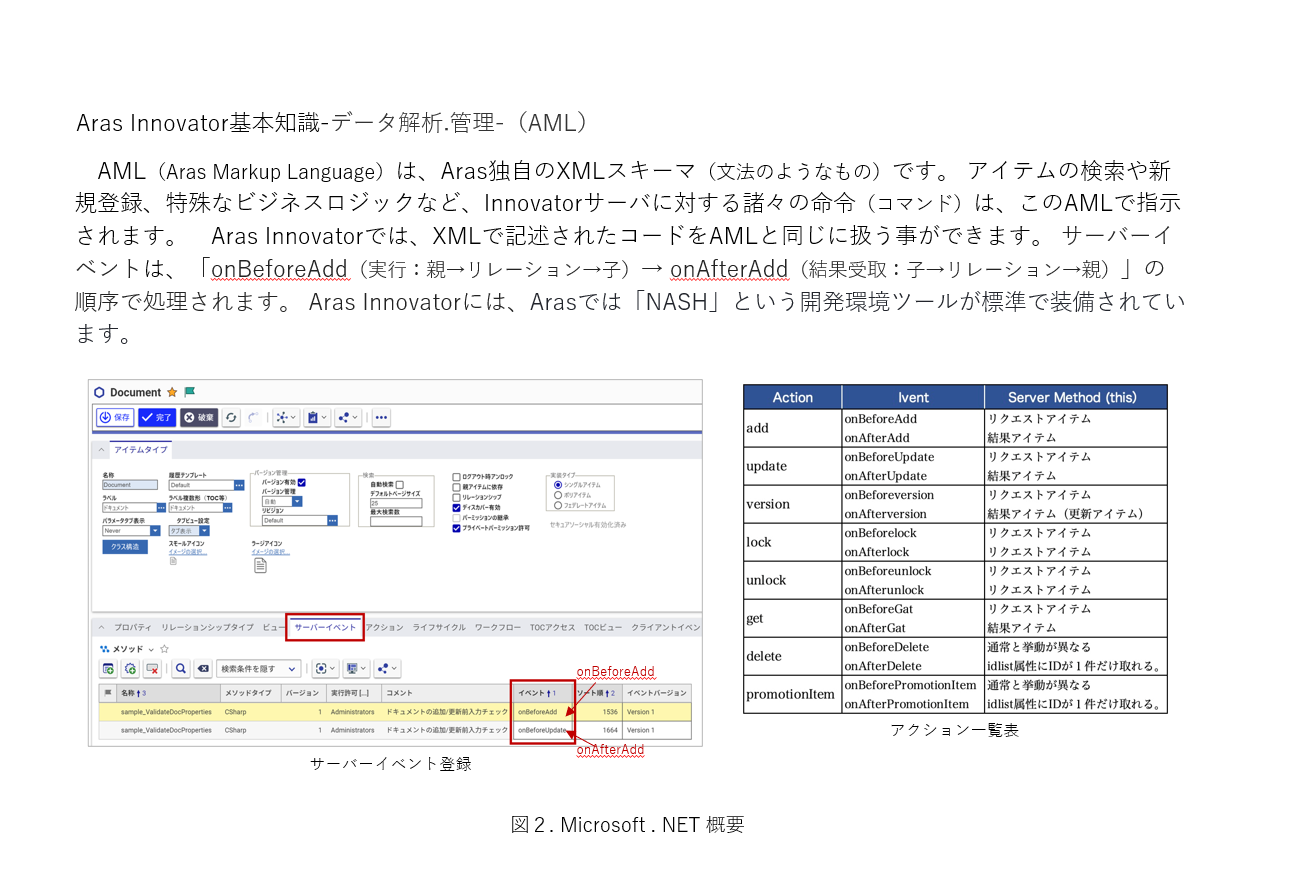Open the clipboard dropdown in top toolbar

click(317, 417)
